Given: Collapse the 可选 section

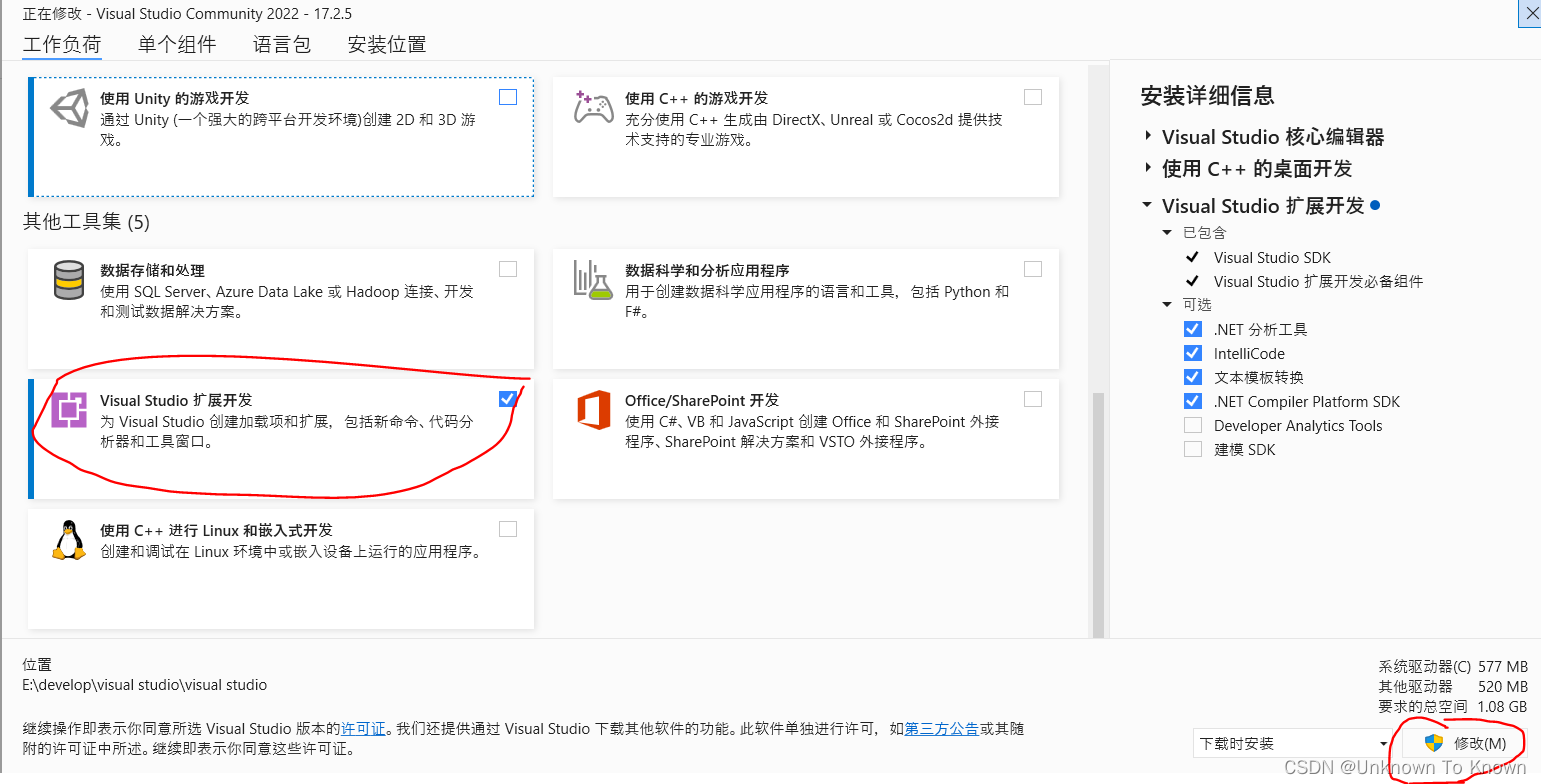Looking at the screenshot, I should (x=1167, y=305).
